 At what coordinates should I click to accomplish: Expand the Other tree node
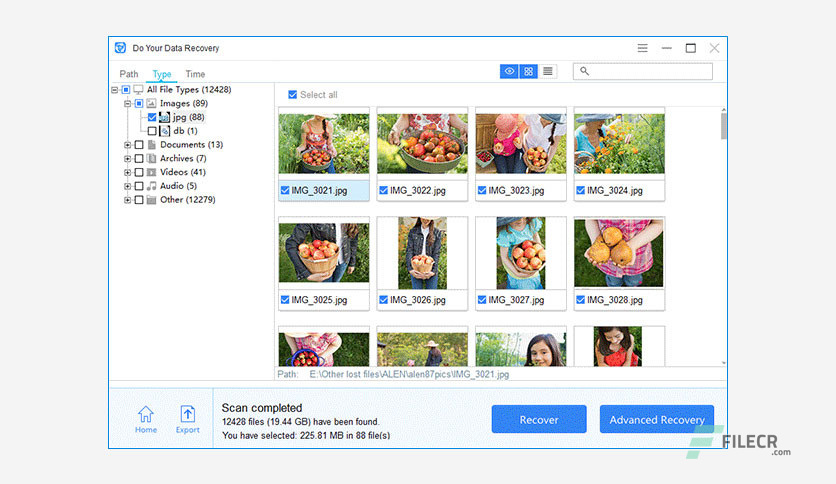click(127, 200)
